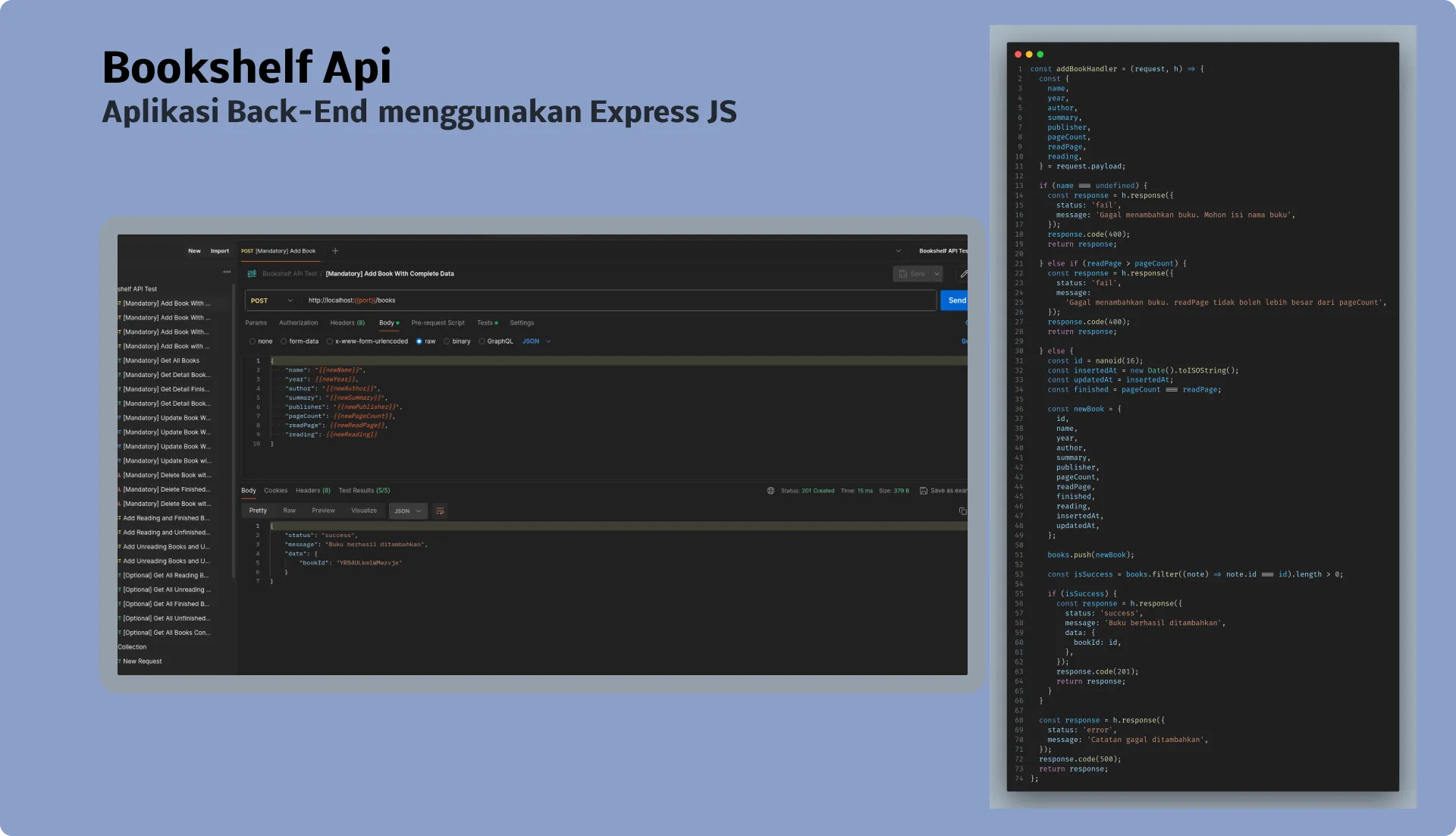This screenshot has width=1456, height=836.
Task: Click the green maximize dot on code window
Action: [1040, 55]
